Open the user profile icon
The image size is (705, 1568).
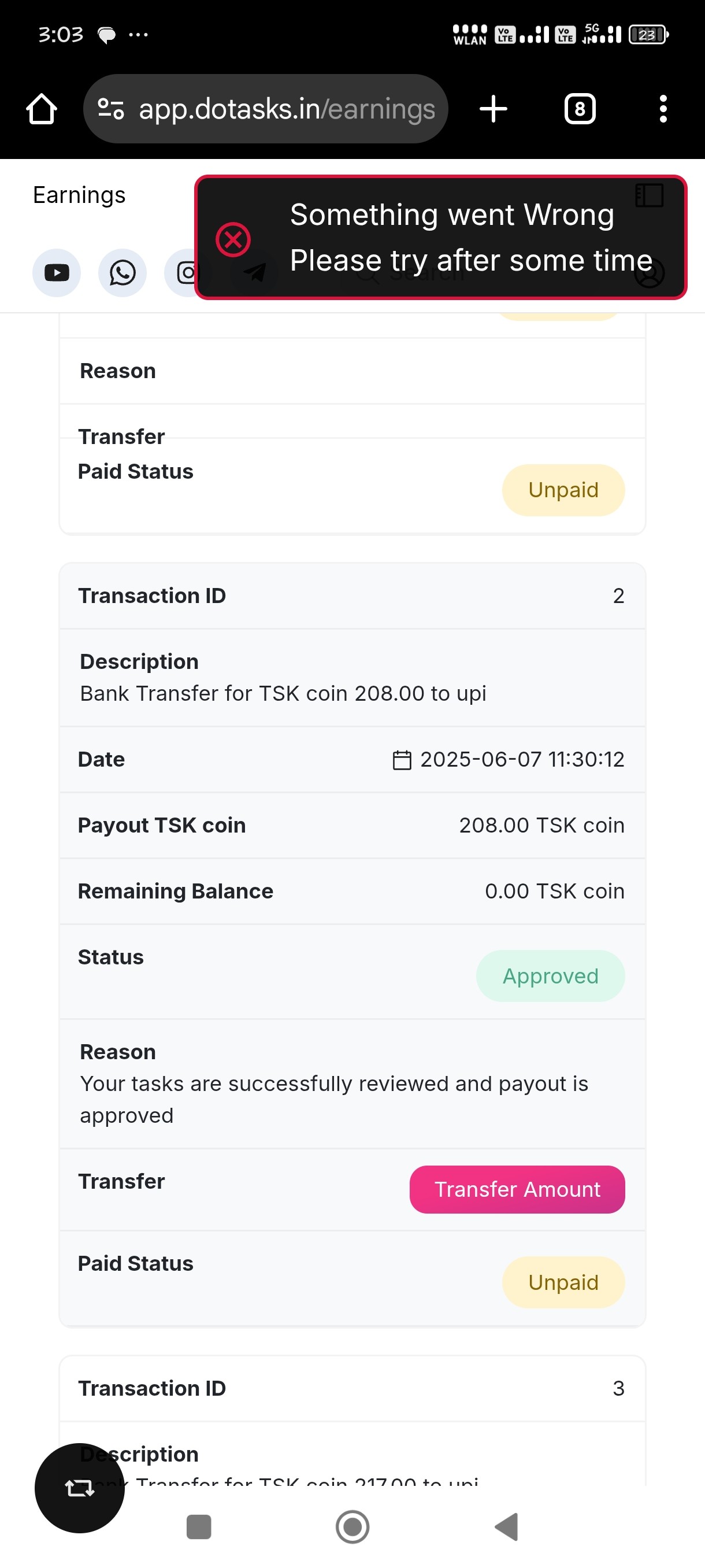(649, 273)
